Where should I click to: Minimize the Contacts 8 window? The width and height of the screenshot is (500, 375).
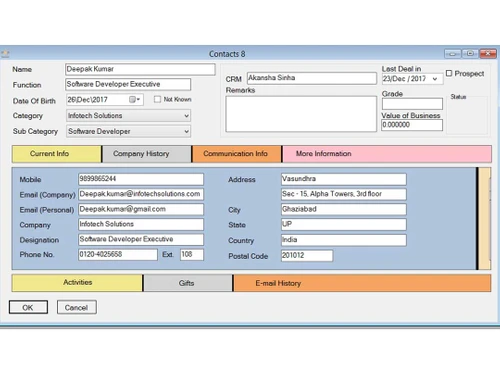pos(453,53)
